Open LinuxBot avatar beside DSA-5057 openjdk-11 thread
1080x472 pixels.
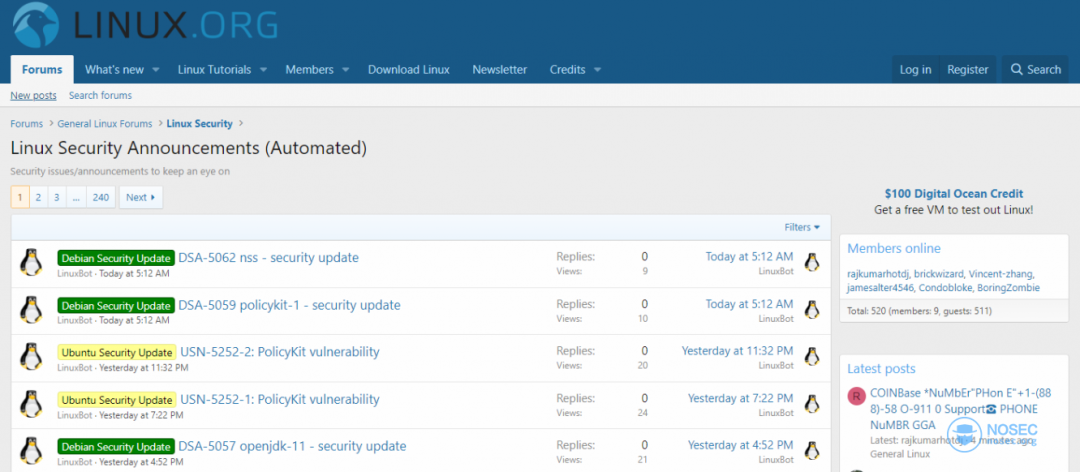click(x=30, y=451)
